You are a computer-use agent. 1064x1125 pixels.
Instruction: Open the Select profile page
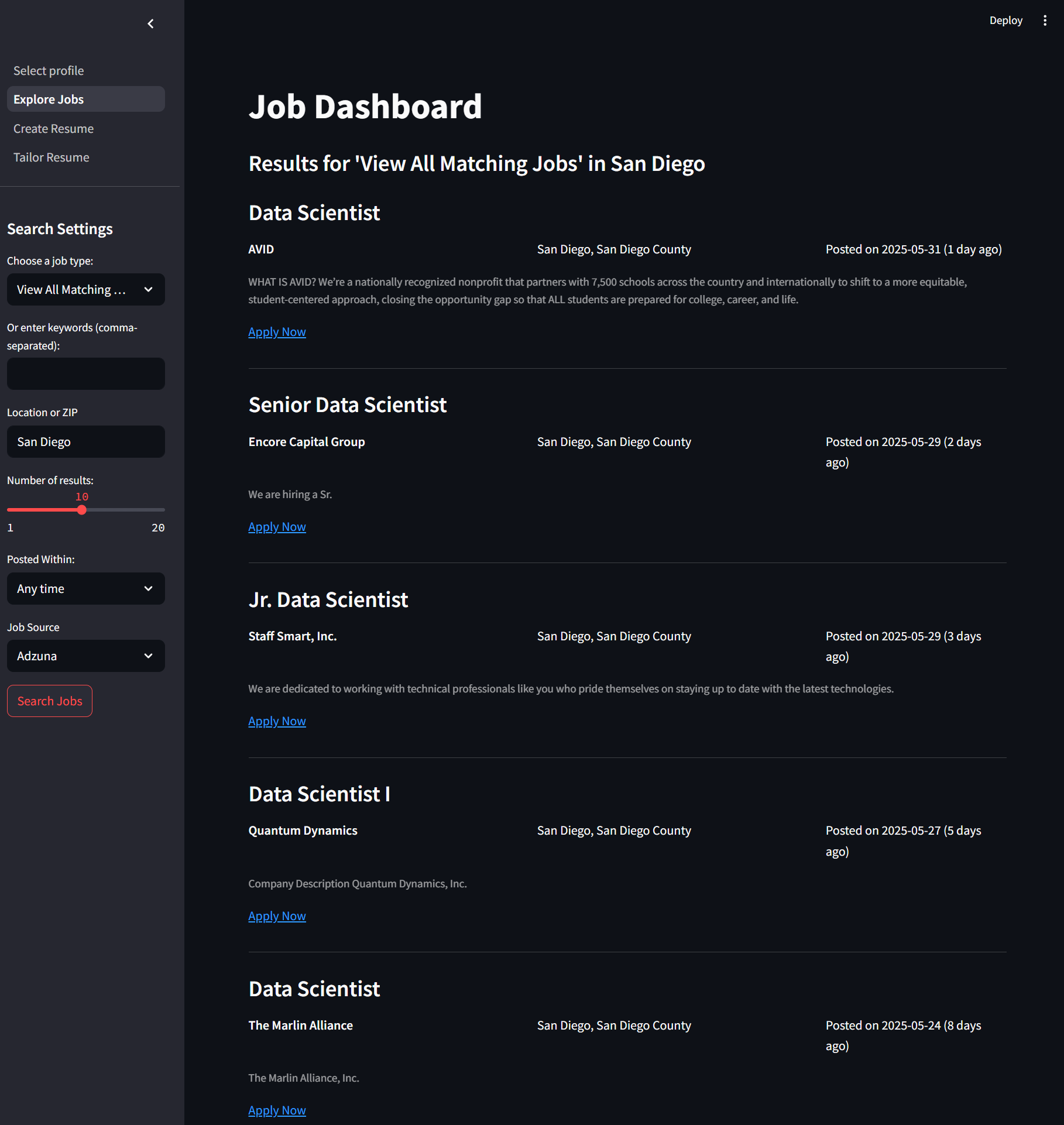(49, 70)
